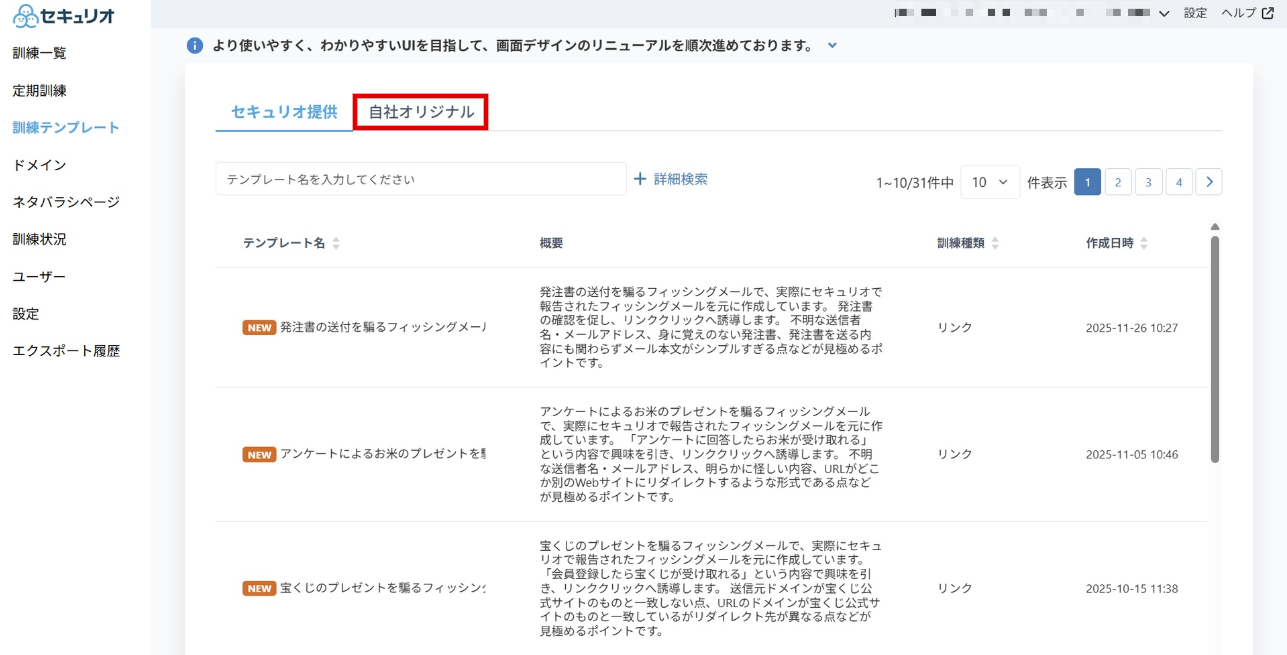This screenshot has height=655, width=1287.
Task: Open エクスポート履歴 in sidebar
Action: click(x=66, y=351)
